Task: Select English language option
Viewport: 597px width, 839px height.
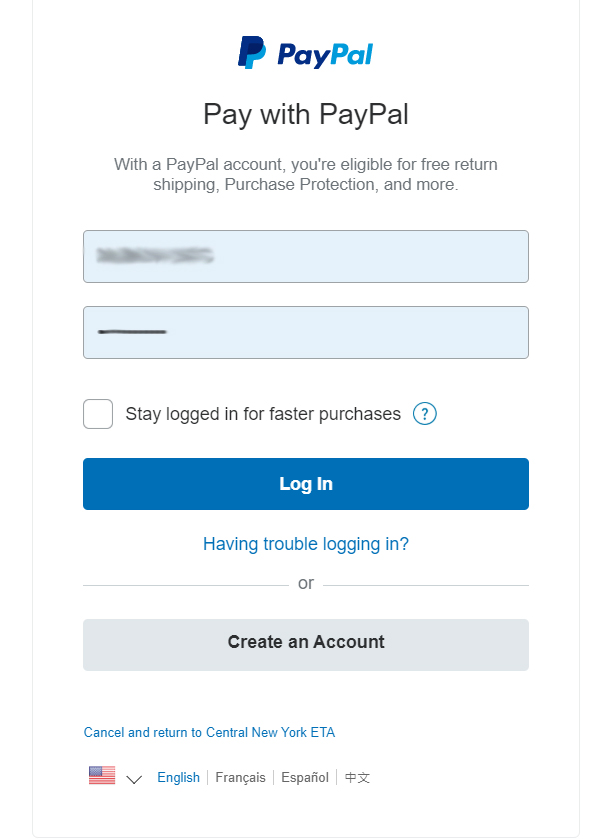Action: (x=178, y=777)
